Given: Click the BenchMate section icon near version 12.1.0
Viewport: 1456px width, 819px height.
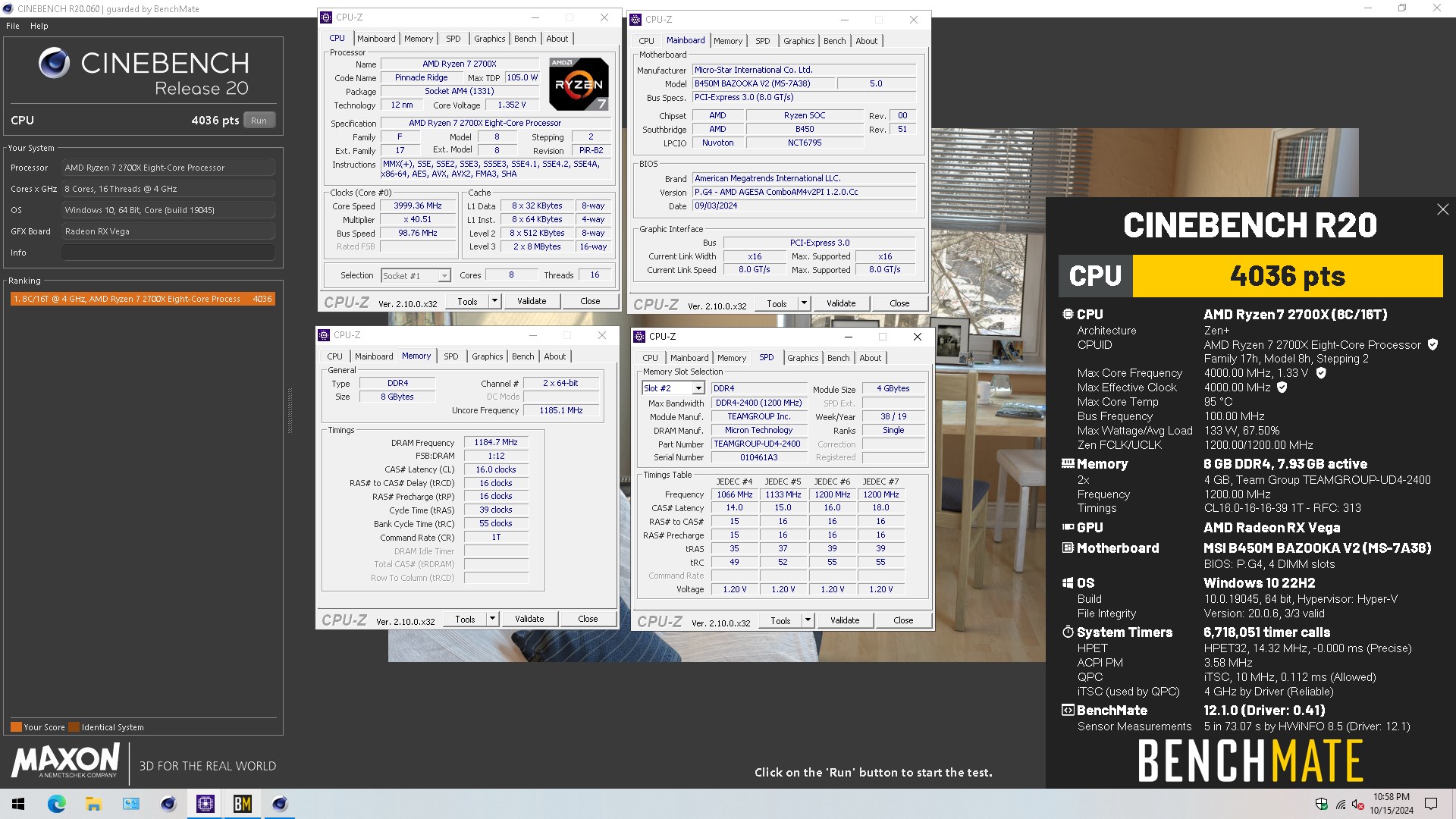Looking at the screenshot, I should pos(1068,711).
